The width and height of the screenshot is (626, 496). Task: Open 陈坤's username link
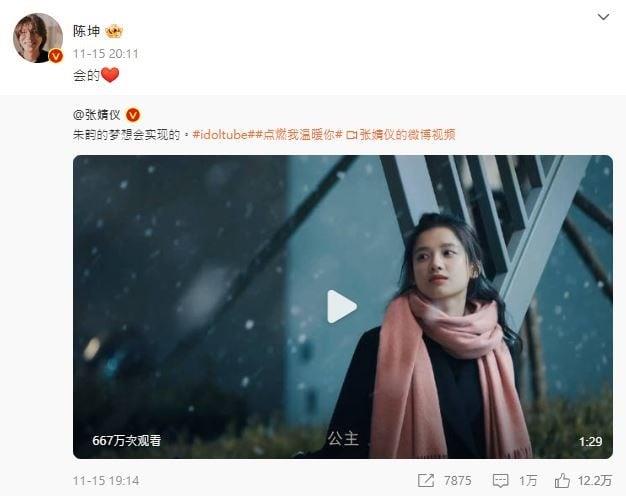[86, 31]
